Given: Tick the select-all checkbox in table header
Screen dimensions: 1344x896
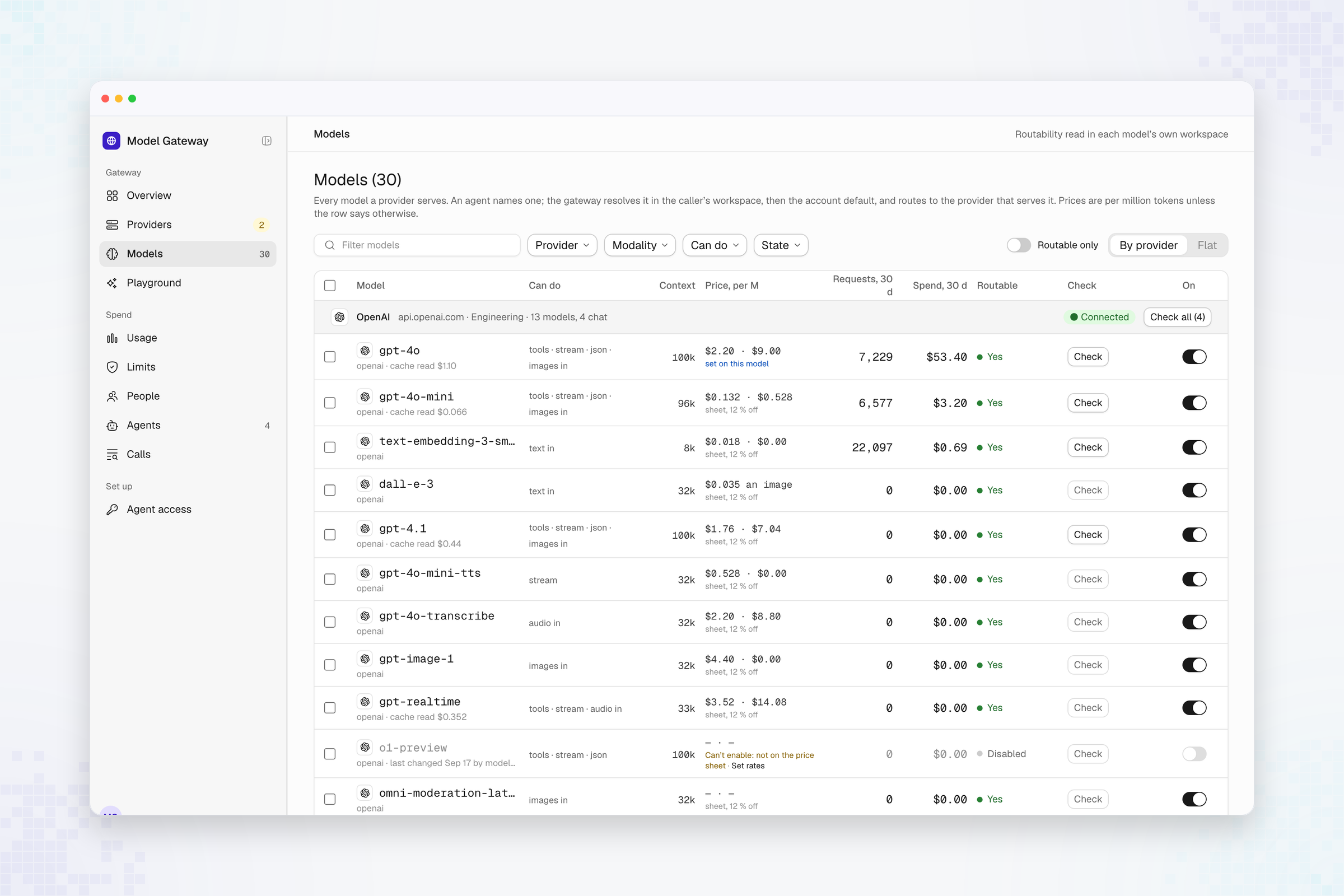Looking at the screenshot, I should (x=330, y=286).
